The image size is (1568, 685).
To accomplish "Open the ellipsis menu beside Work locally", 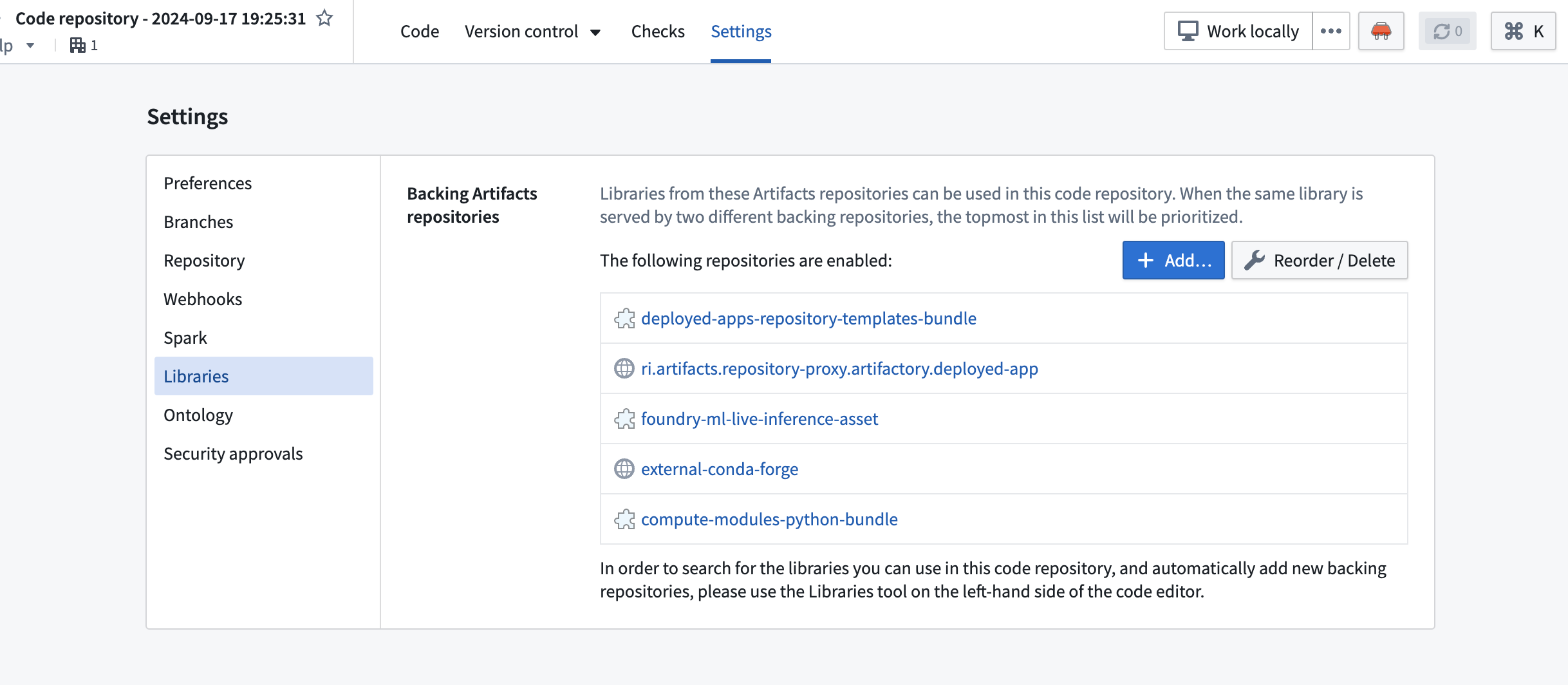I will coord(1331,30).
